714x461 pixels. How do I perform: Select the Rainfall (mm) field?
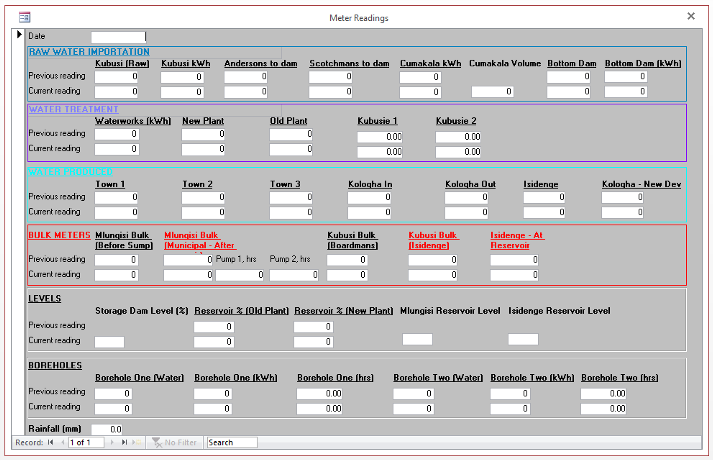(x=107, y=429)
